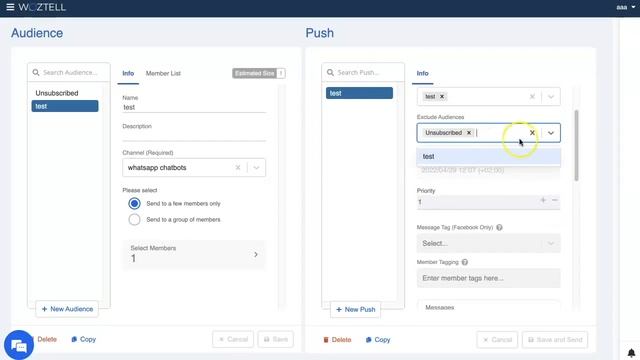The width and height of the screenshot is (640, 360).
Task: Remove the test tag from audiences
Action: pos(442,97)
